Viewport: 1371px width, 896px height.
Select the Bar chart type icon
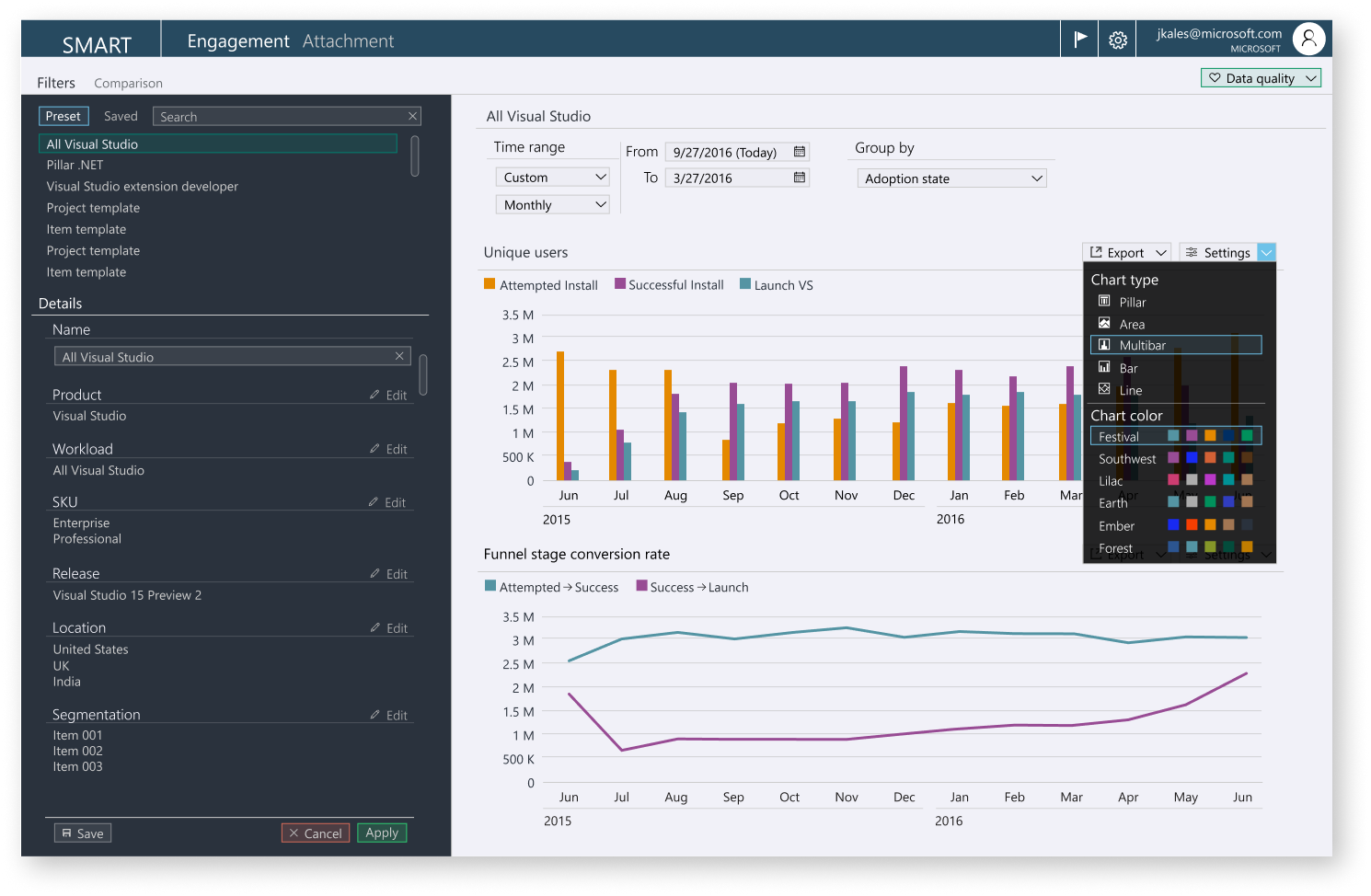click(x=1104, y=367)
